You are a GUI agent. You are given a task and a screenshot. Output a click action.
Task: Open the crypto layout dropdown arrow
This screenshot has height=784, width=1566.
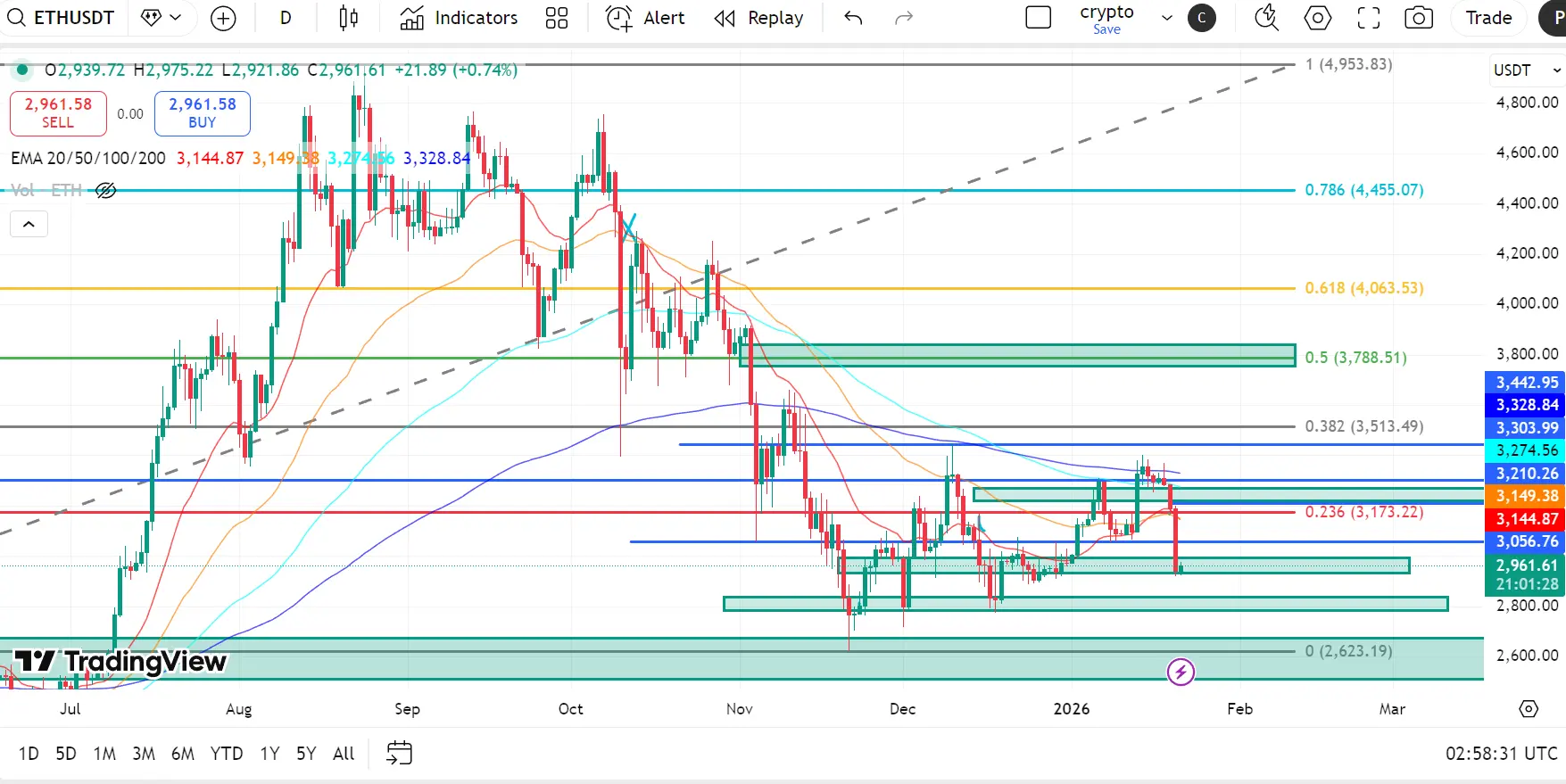click(1166, 18)
